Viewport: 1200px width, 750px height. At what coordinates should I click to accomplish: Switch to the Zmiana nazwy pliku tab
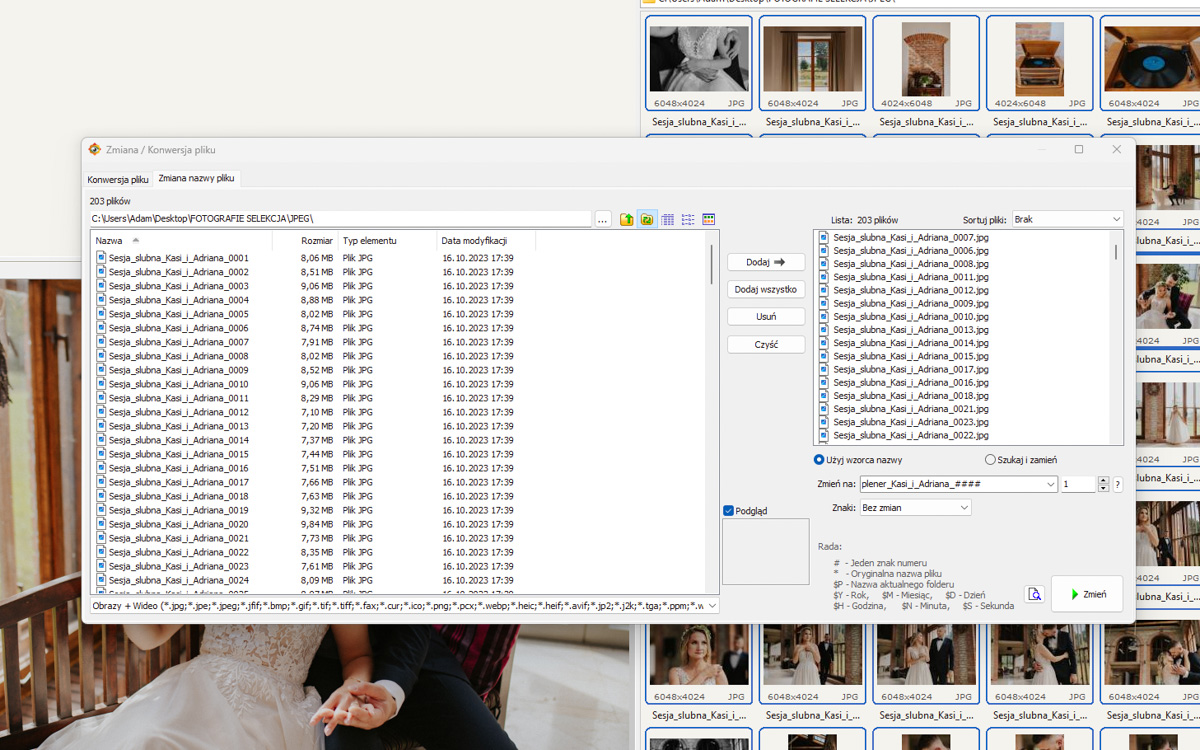pyautogui.click(x=196, y=178)
